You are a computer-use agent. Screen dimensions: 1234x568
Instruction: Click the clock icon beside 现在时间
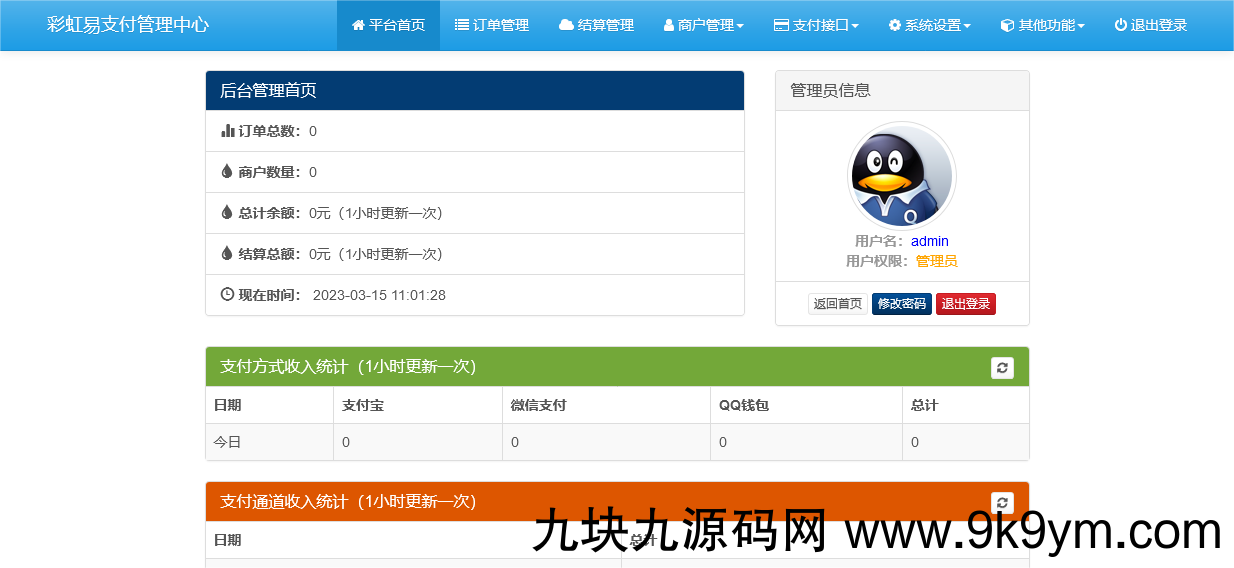tap(227, 295)
